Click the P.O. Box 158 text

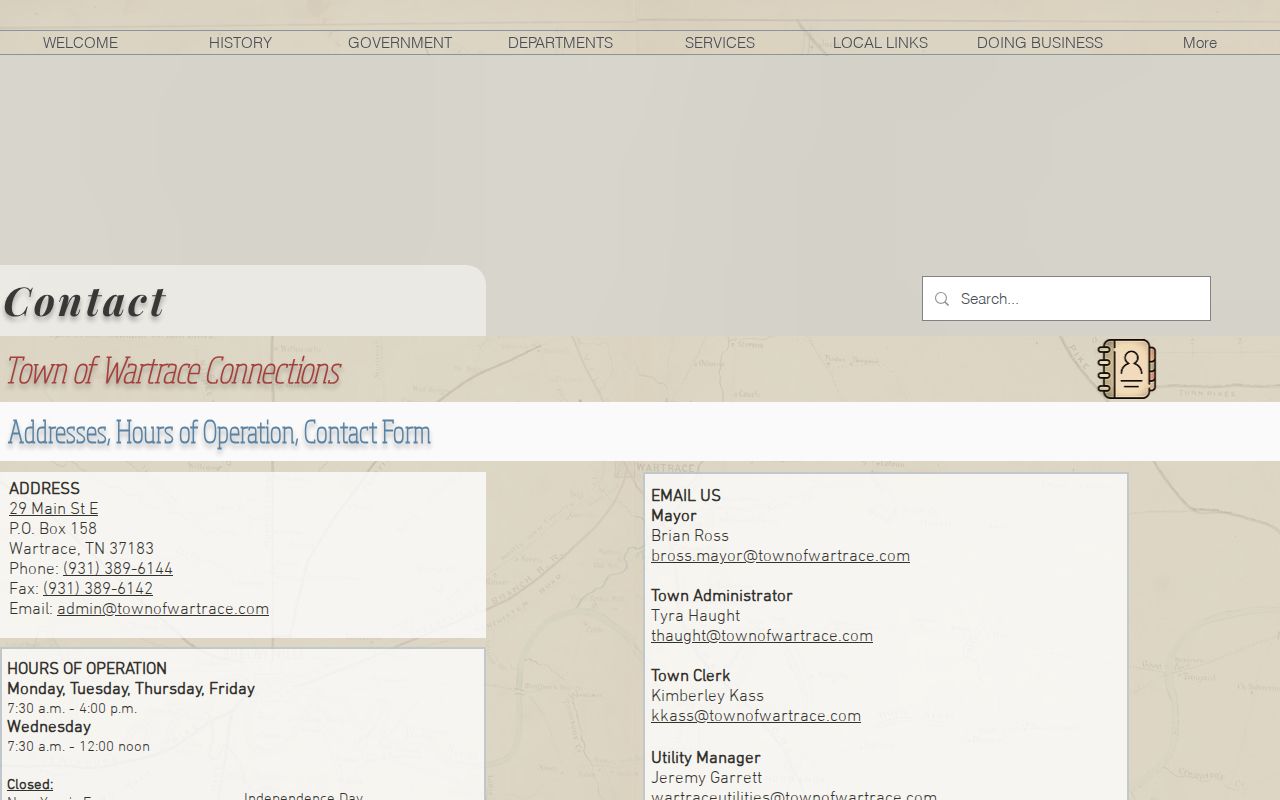tap(53, 529)
